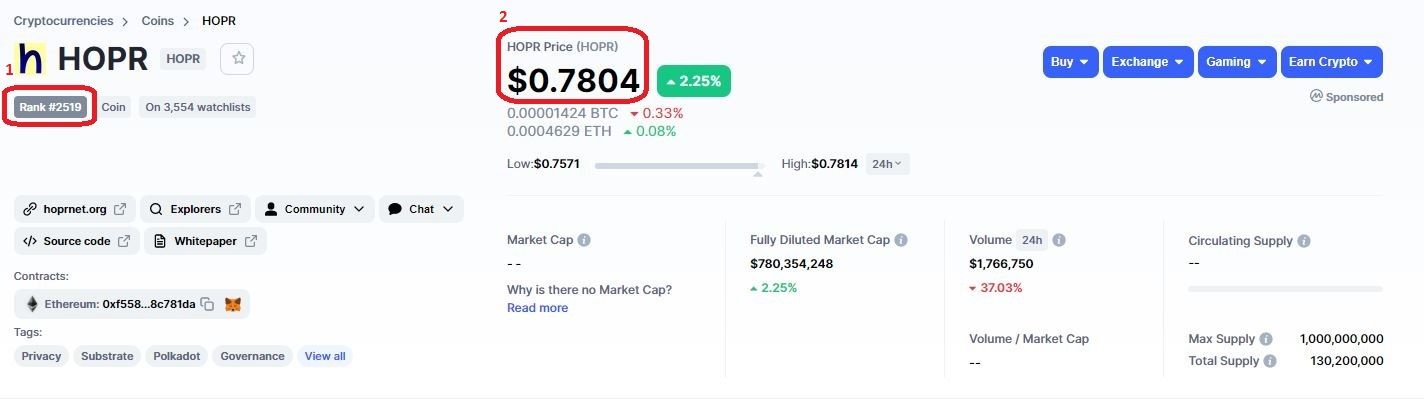Click the Total Supply info icon
The width and height of the screenshot is (1424, 406).
(1269, 361)
